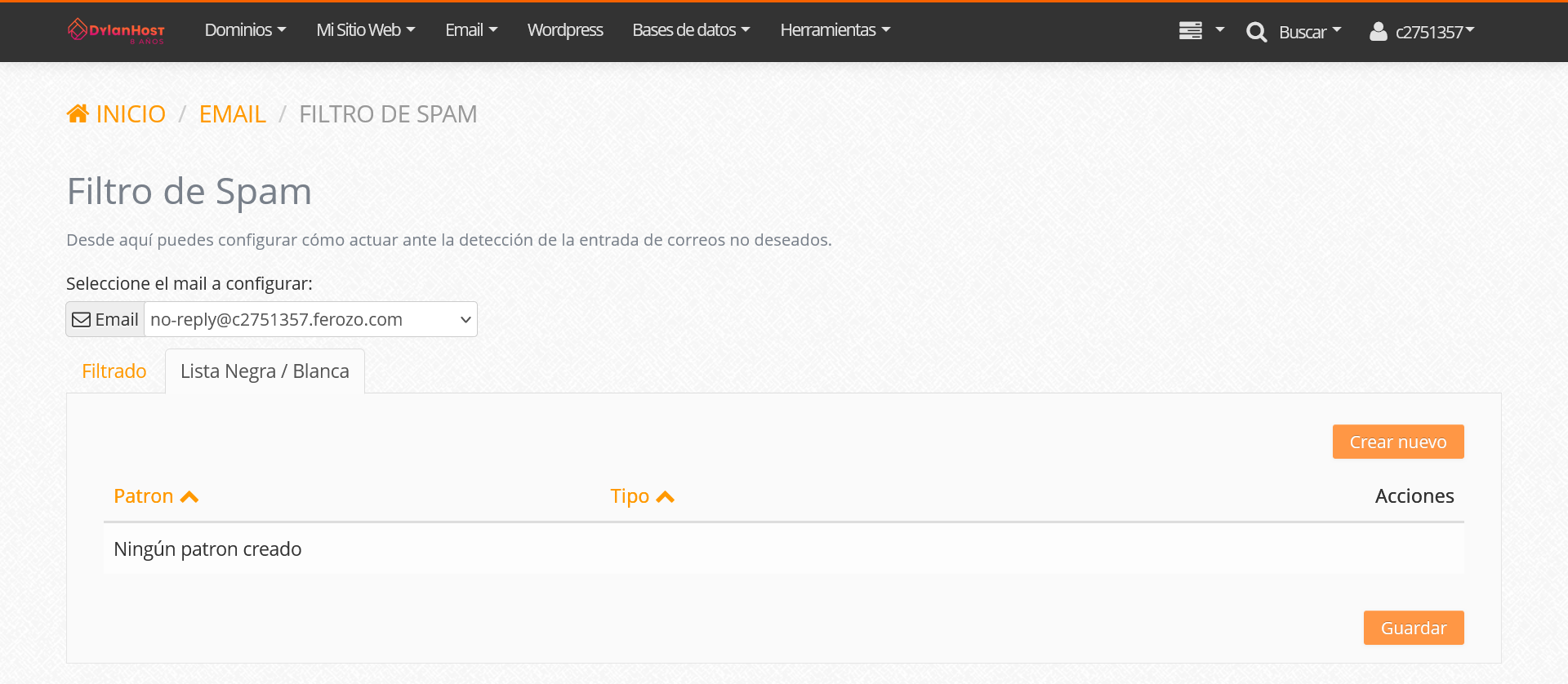Open the Dominios dropdown menu

click(x=246, y=30)
